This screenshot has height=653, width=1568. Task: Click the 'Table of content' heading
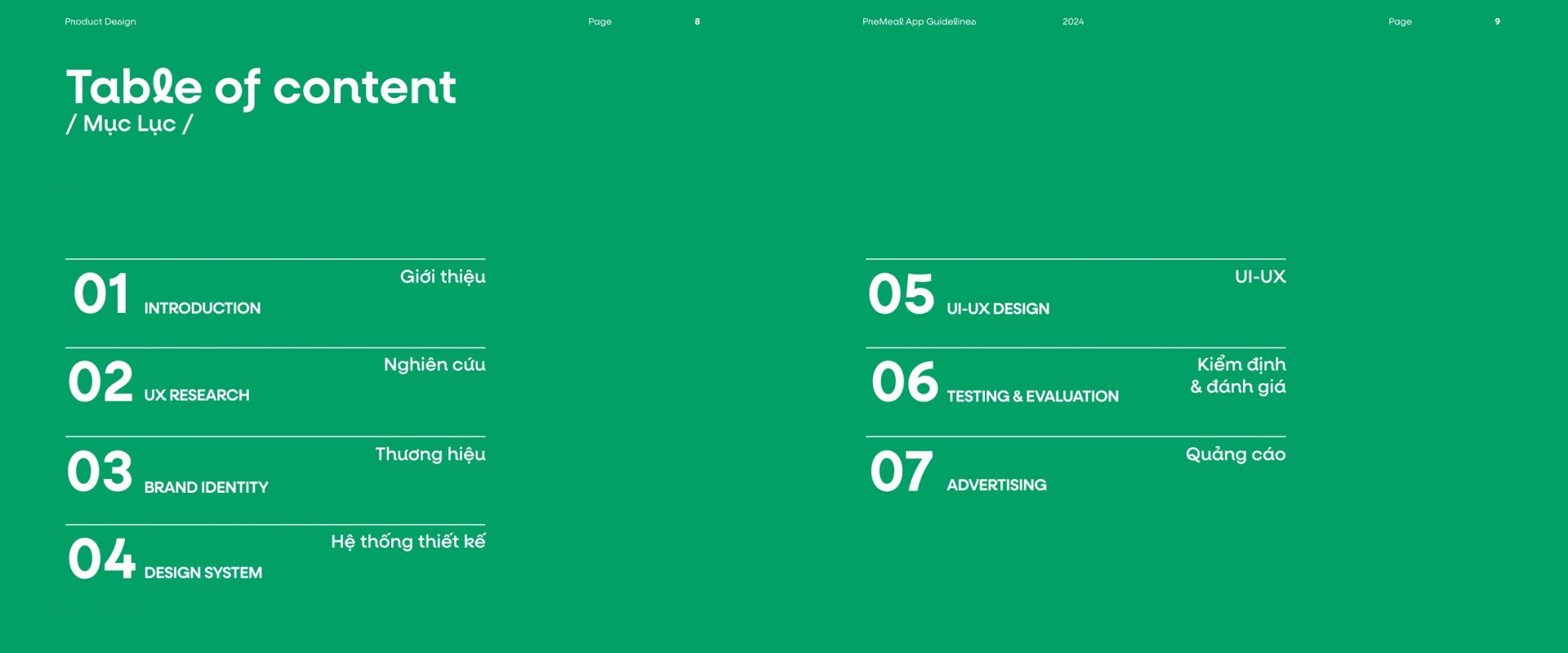(x=261, y=87)
